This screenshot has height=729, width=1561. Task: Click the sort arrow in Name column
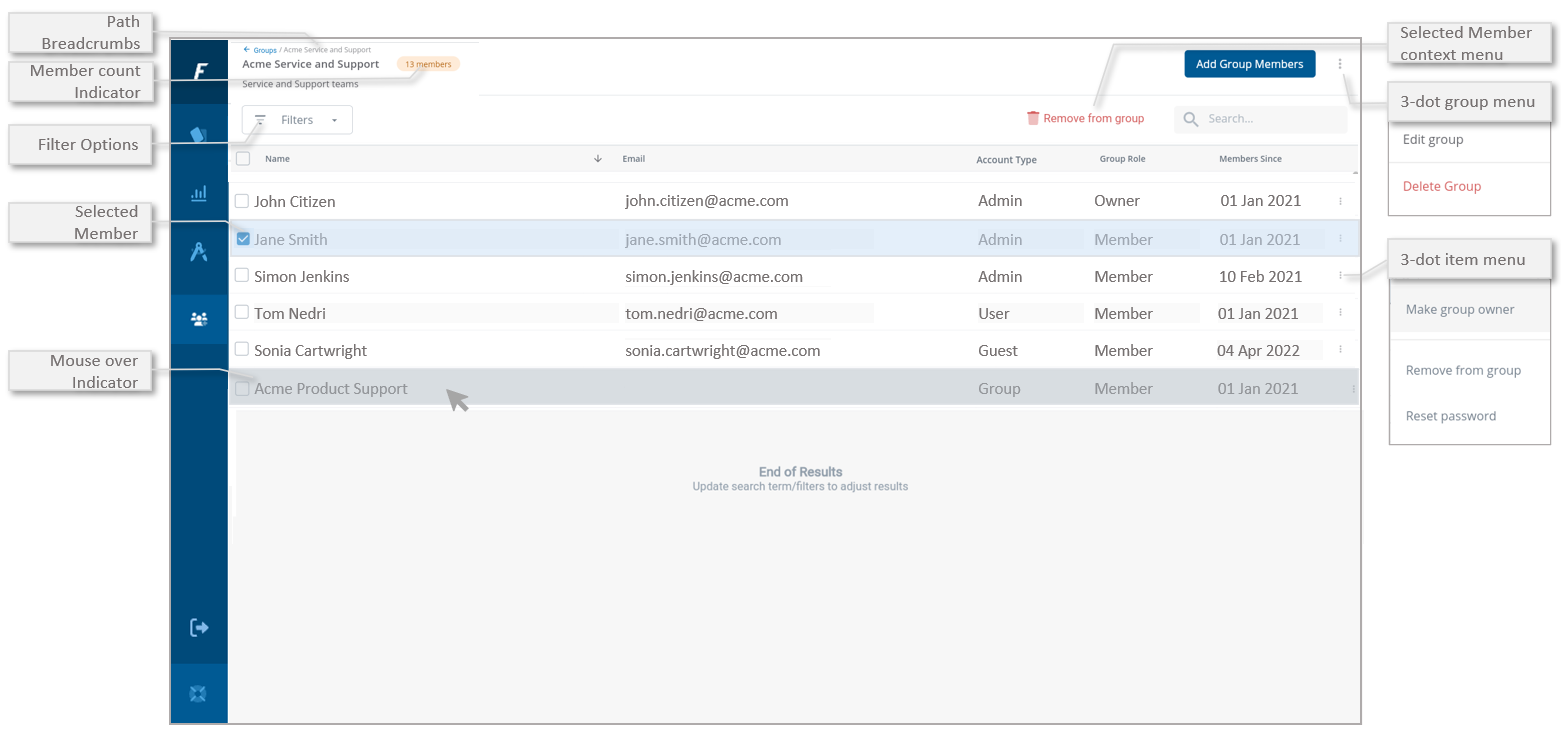coord(598,159)
